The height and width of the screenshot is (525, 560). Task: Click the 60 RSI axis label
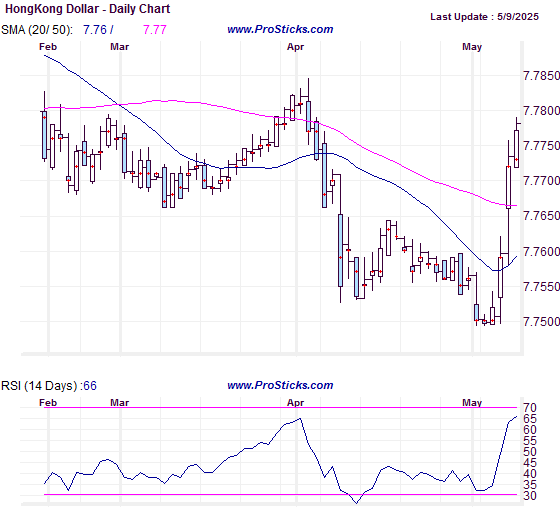(x=530, y=430)
